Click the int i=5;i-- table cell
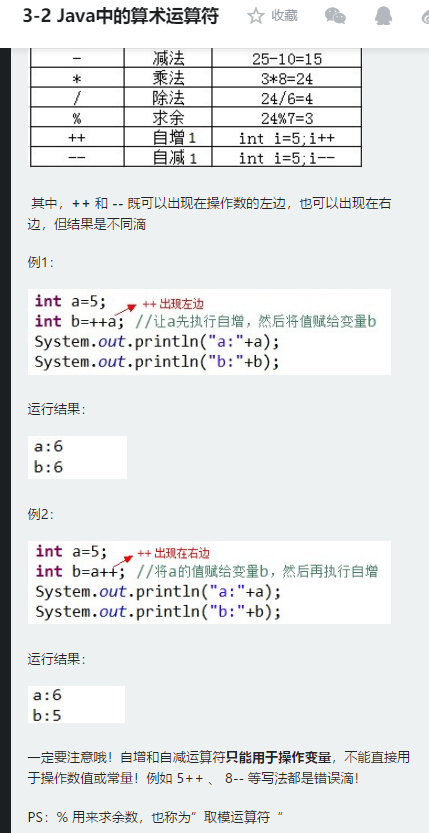This screenshot has height=833, width=429. point(287,157)
